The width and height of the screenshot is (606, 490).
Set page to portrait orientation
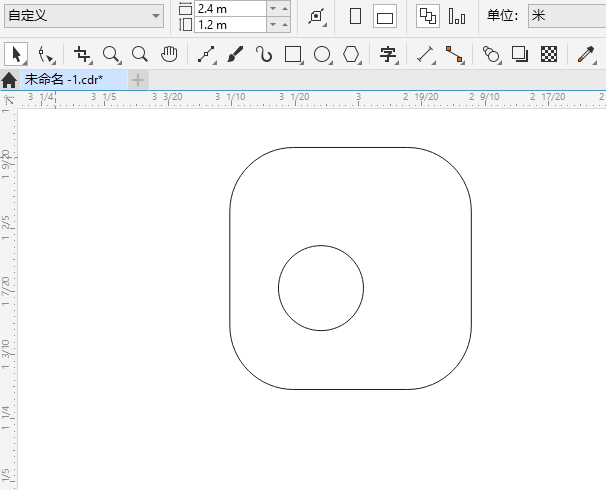click(355, 16)
